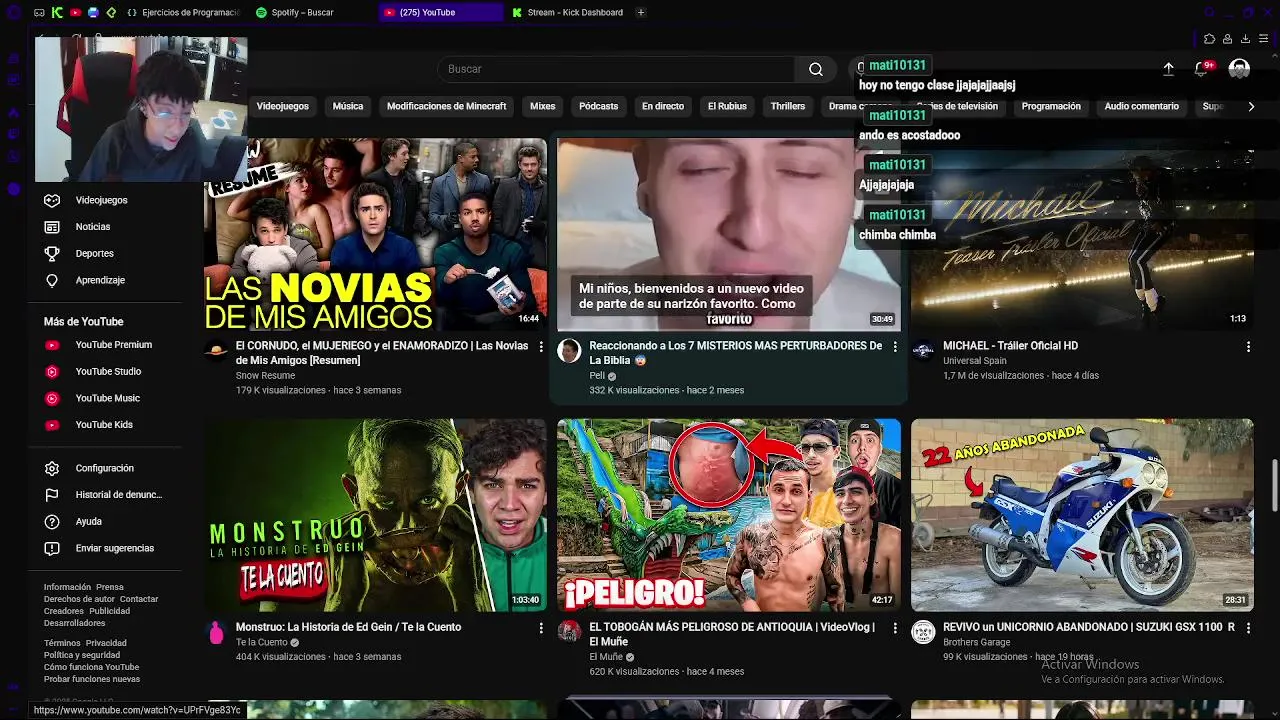This screenshot has width=1280, height=720.
Task: Select Thrillers chip
Action: (788, 106)
